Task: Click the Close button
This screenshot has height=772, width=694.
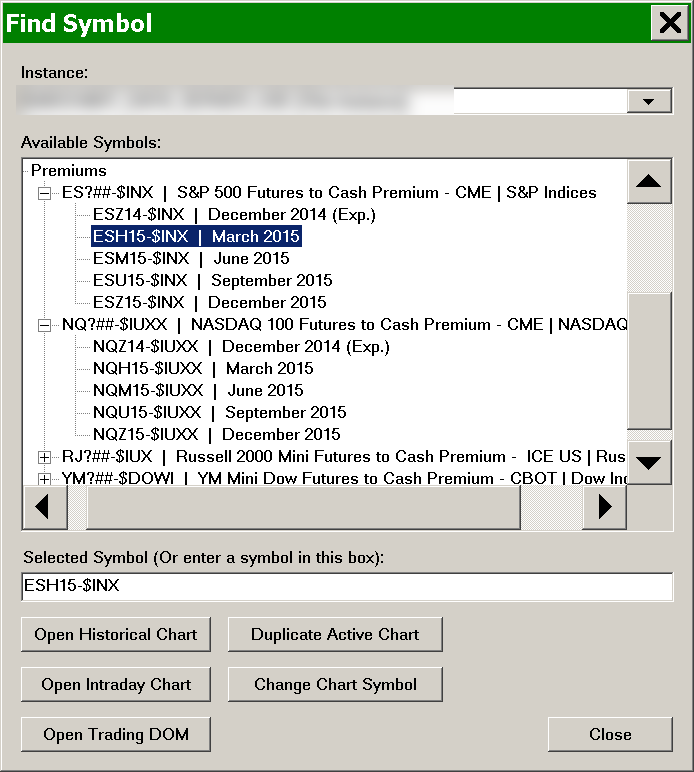Action: 610,734
